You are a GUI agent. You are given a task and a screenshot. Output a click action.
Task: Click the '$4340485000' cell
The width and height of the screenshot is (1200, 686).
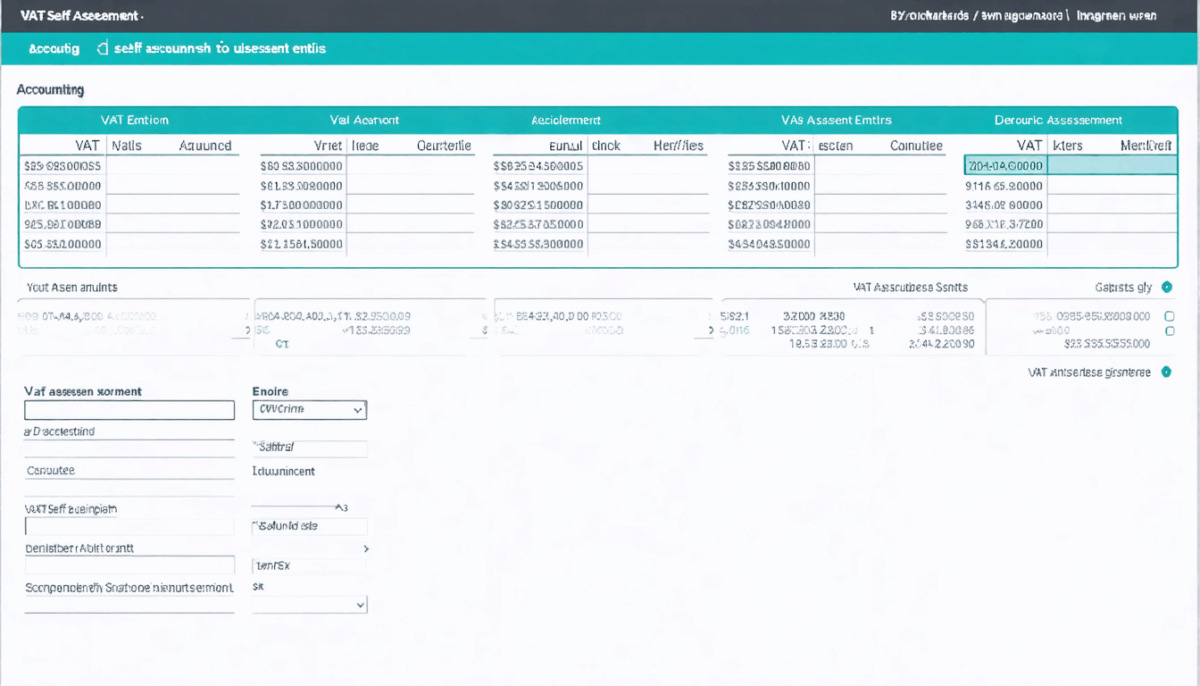pos(769,243)
